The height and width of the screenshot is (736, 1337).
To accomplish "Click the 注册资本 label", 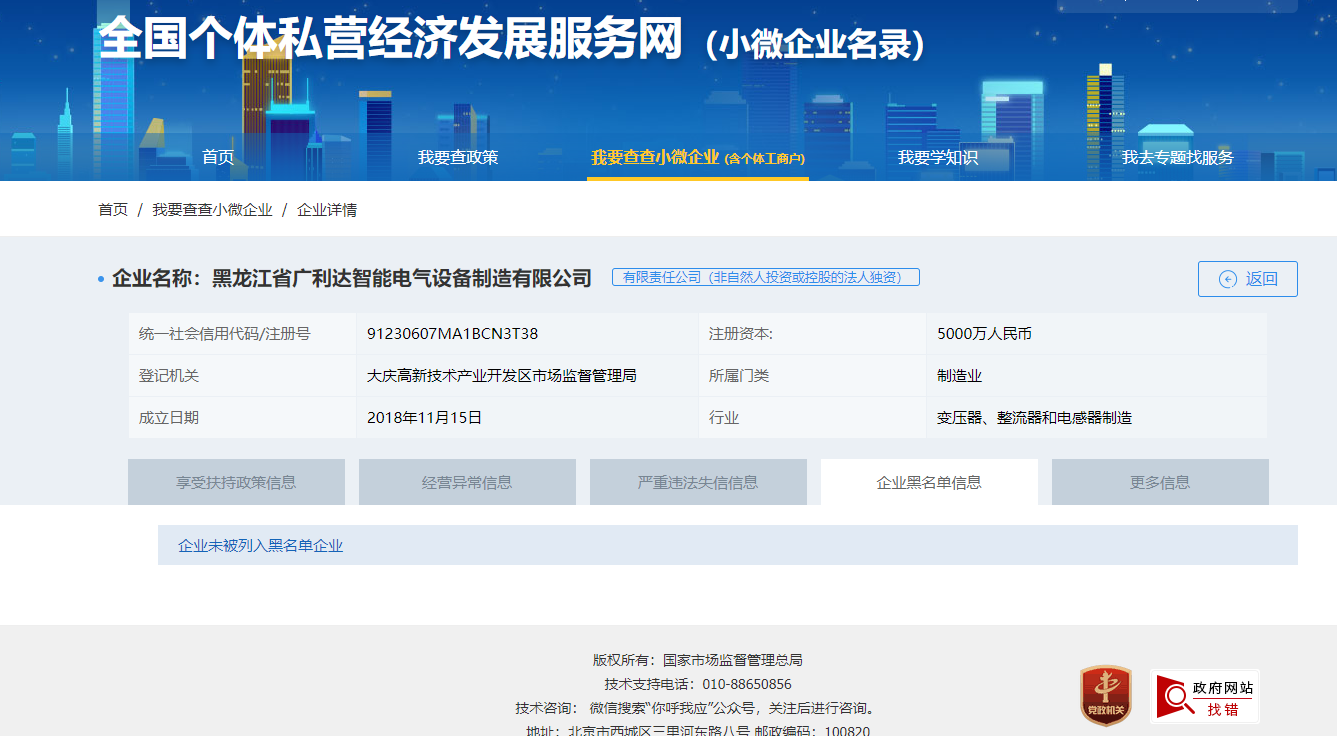I will 741,334.
